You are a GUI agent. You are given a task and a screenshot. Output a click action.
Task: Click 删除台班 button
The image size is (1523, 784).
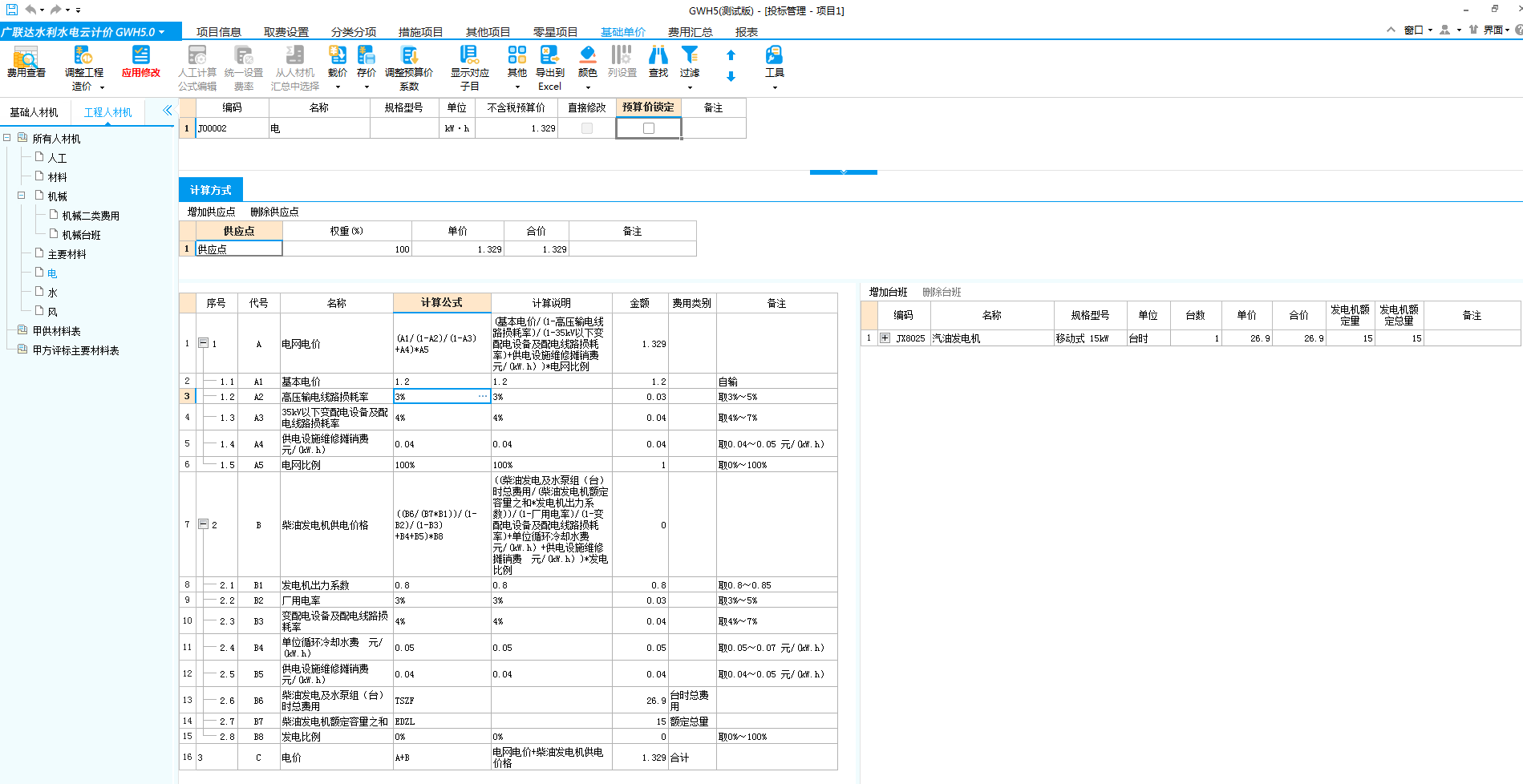point(942,292)
